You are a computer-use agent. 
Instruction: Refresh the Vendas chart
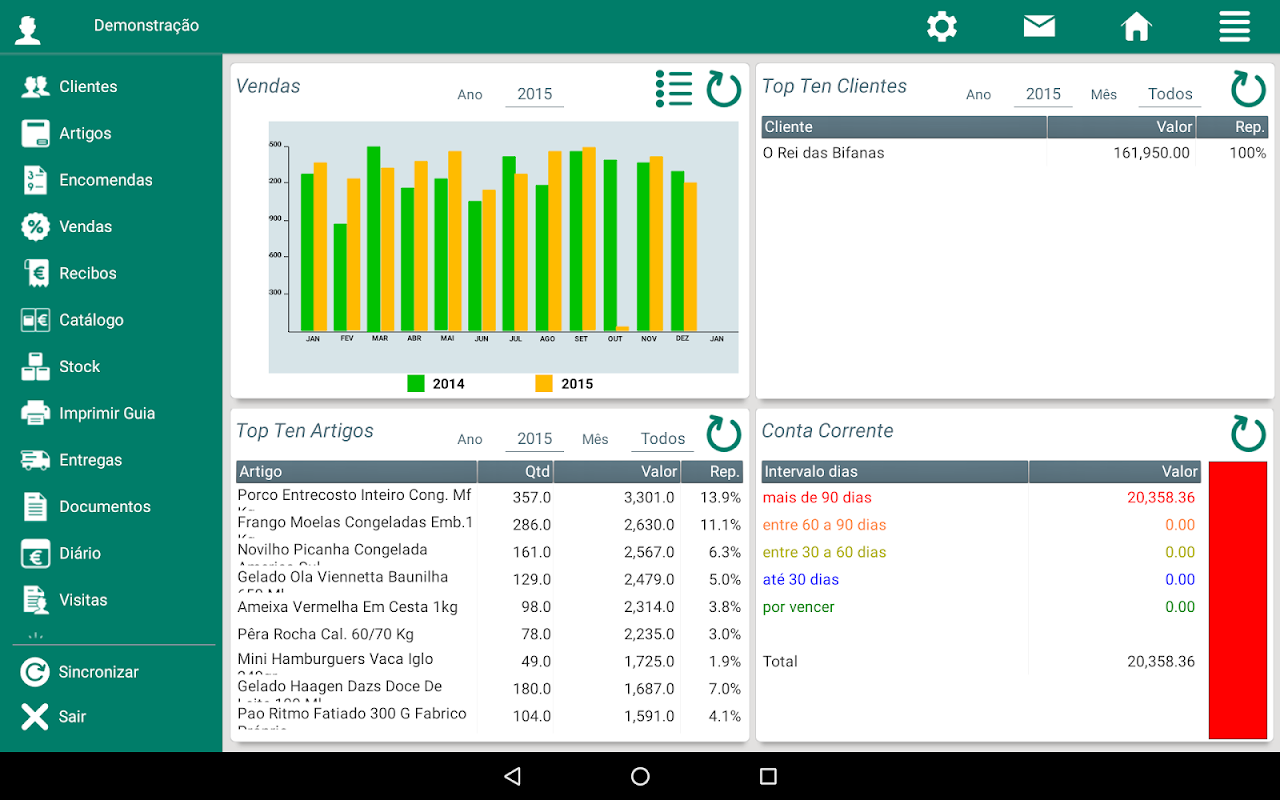724,89
